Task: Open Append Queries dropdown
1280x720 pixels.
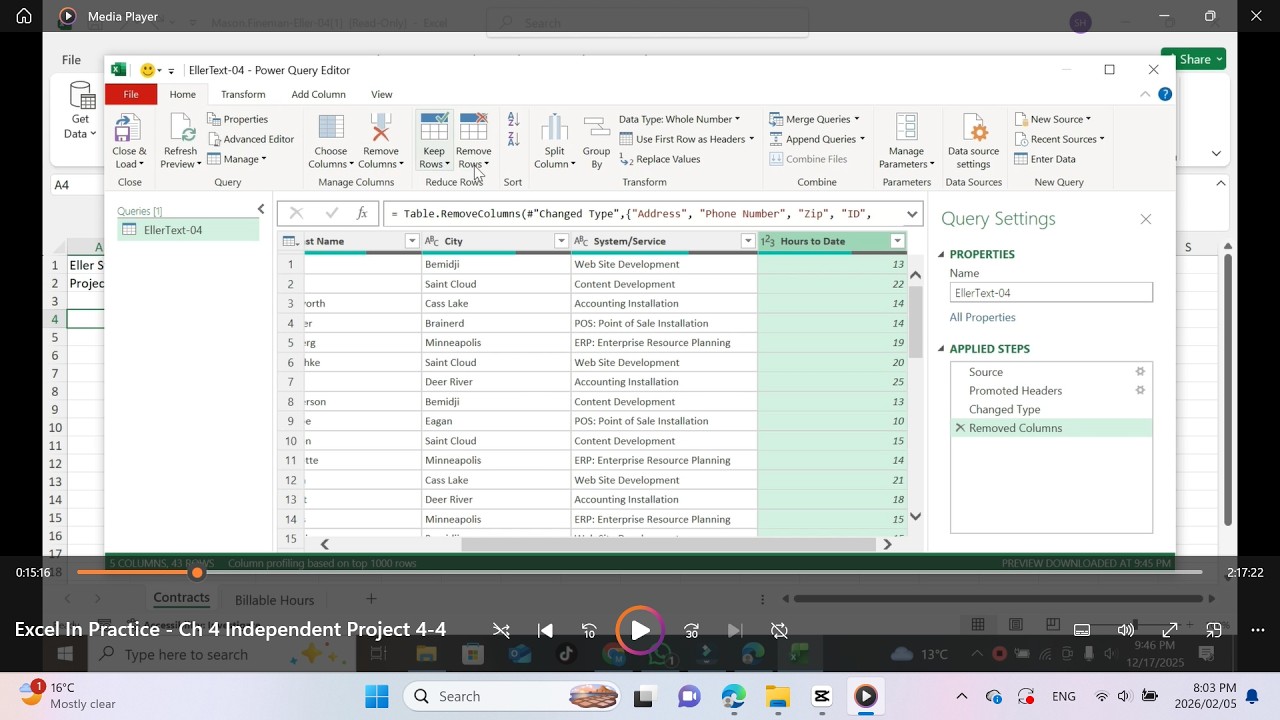Action: (x=817, y=139)
